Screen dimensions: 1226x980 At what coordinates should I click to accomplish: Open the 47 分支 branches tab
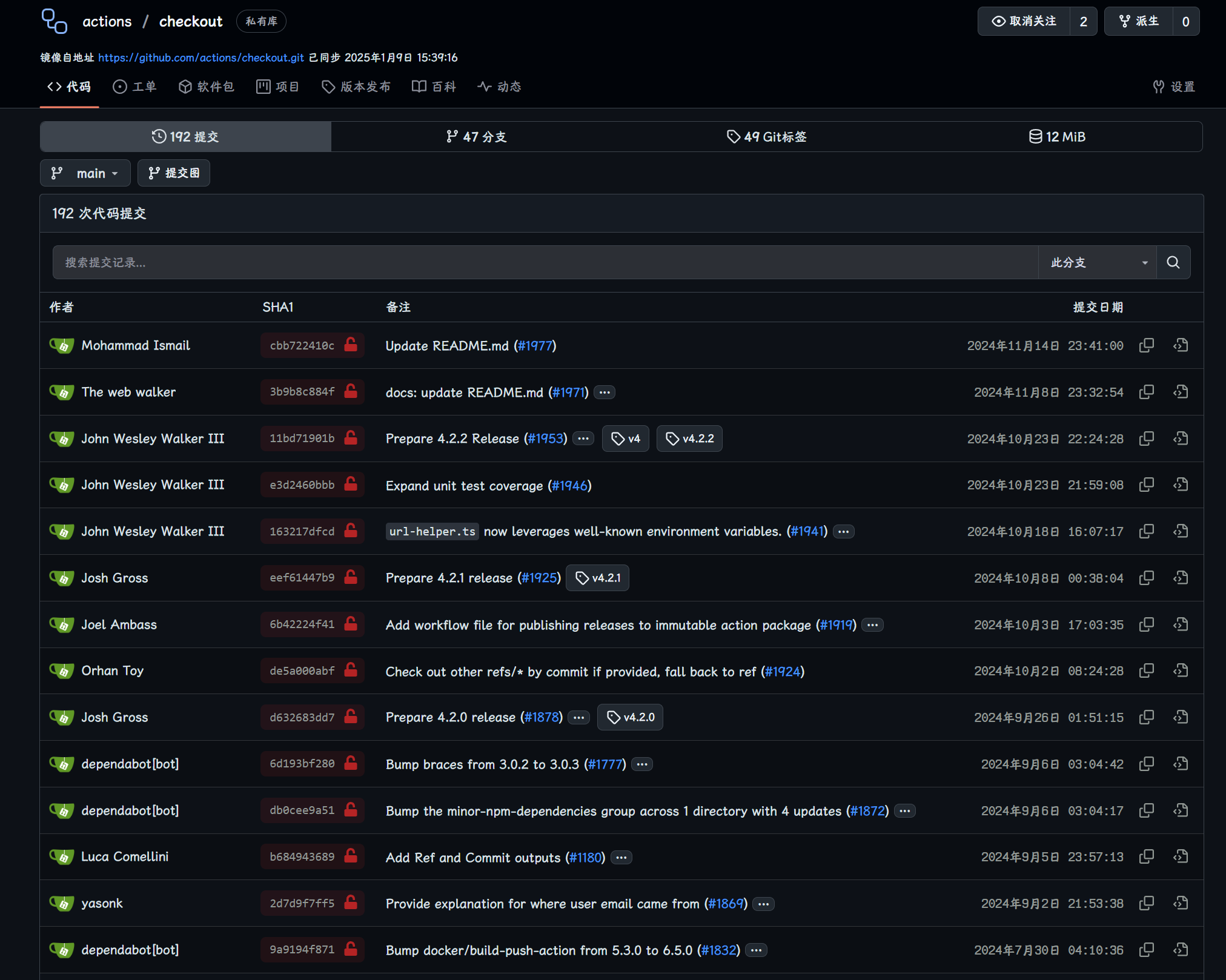click(476, 136)
